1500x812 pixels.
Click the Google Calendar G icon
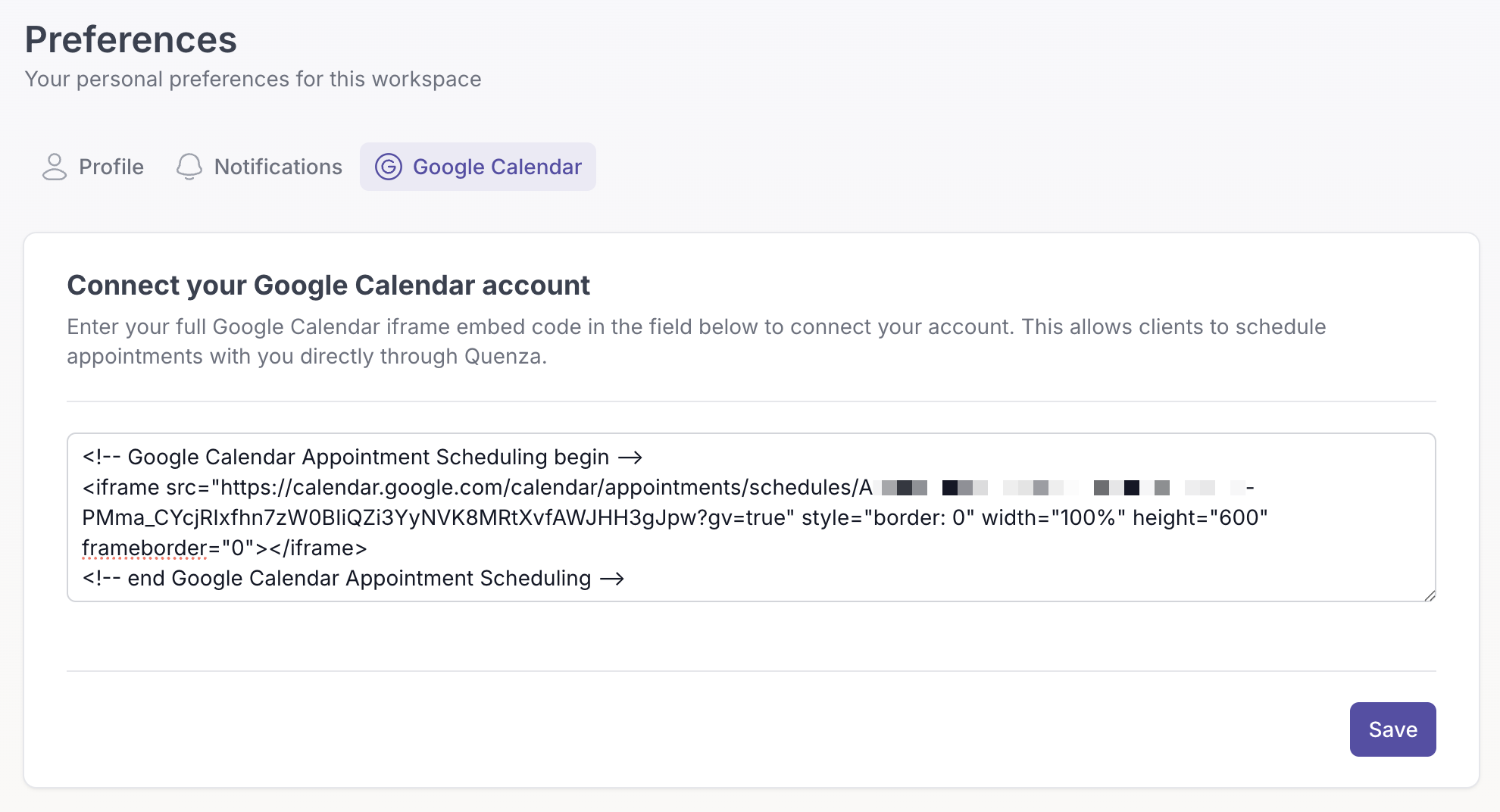389,167
